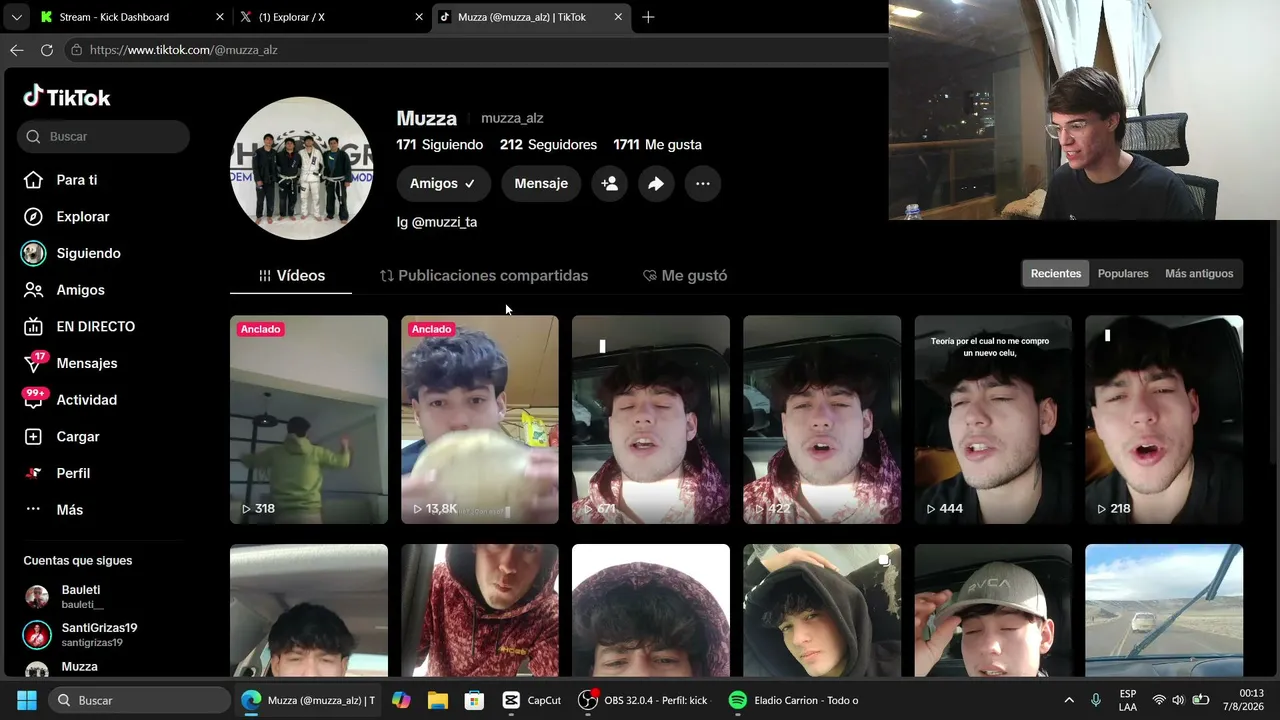1280x720 pixels.
Task: Open Microsoft Store from the taskbar
Action: pos(474,700)
